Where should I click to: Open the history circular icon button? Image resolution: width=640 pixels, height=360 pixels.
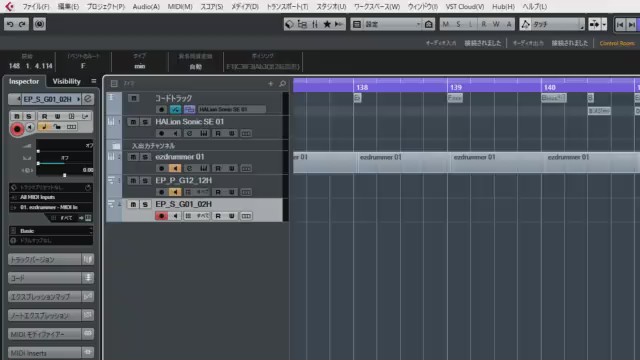(39, 24)
